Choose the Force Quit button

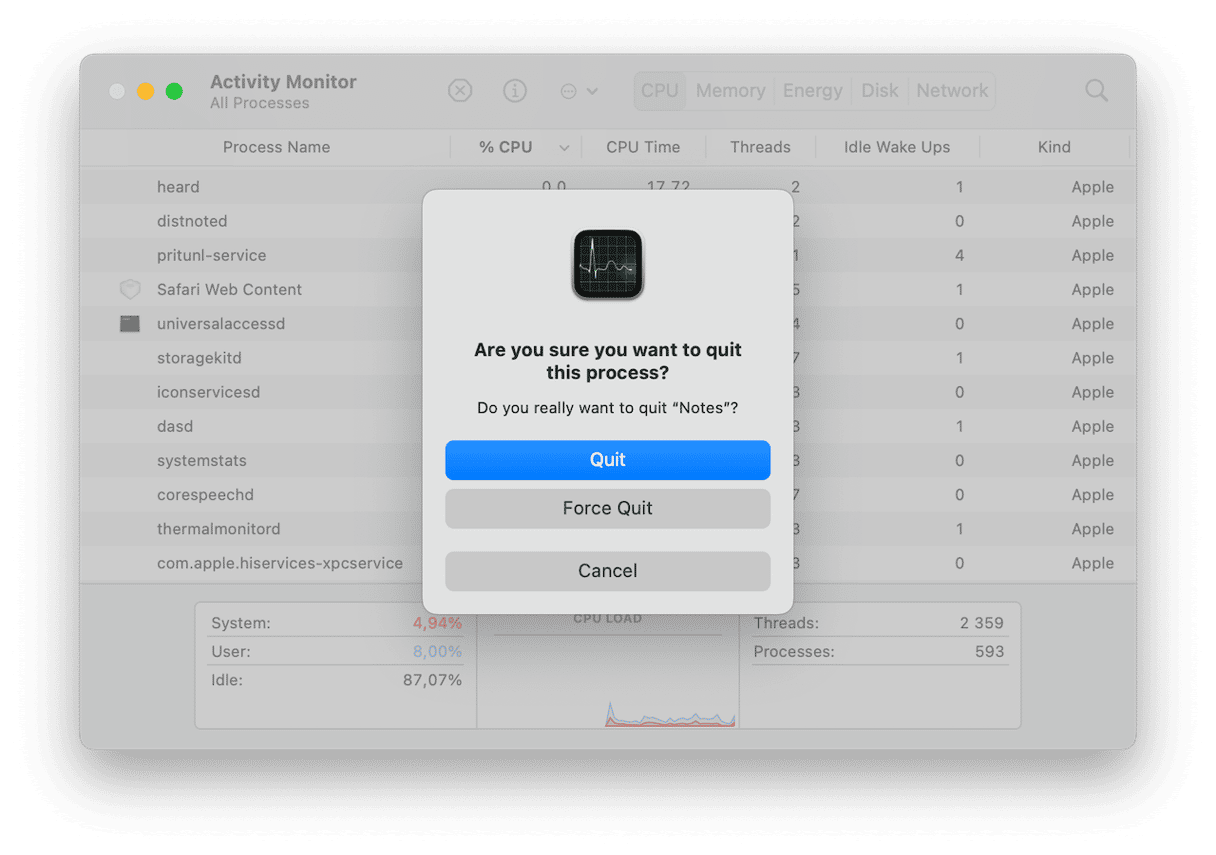608,508
